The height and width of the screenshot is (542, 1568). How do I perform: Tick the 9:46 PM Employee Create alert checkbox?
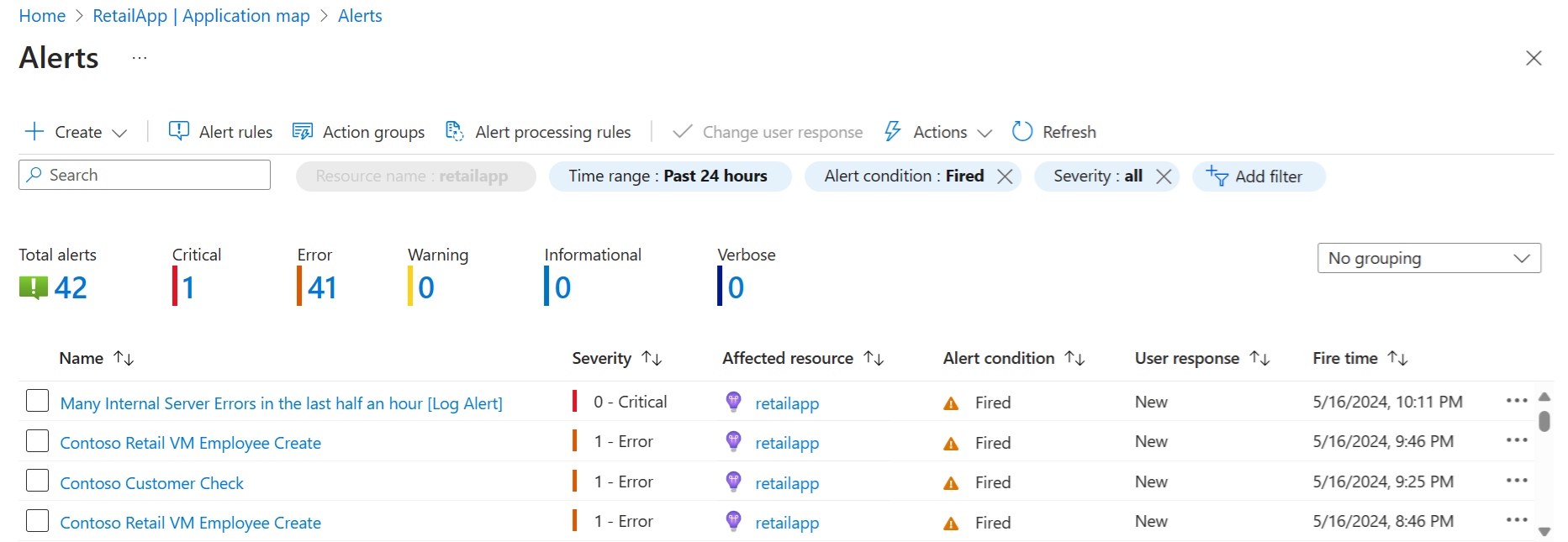[37, 441]
